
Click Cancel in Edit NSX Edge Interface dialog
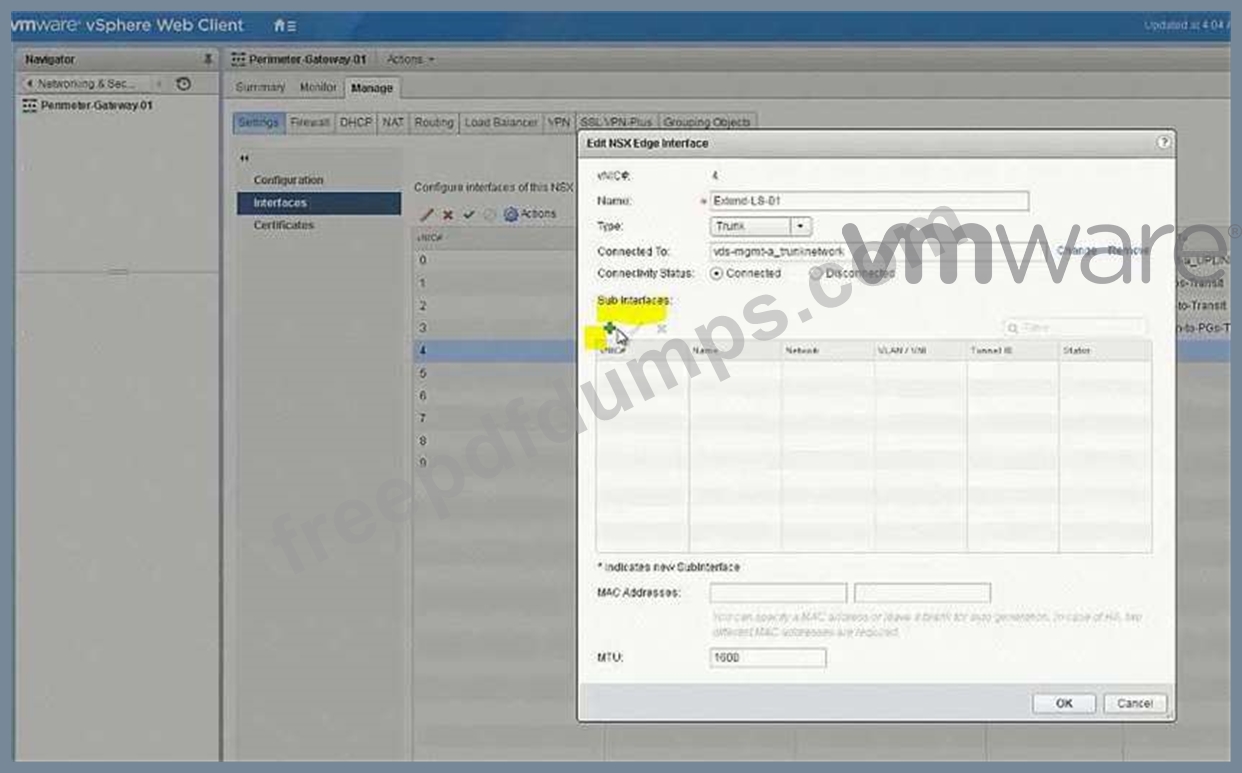click(x=1135, y=703)
